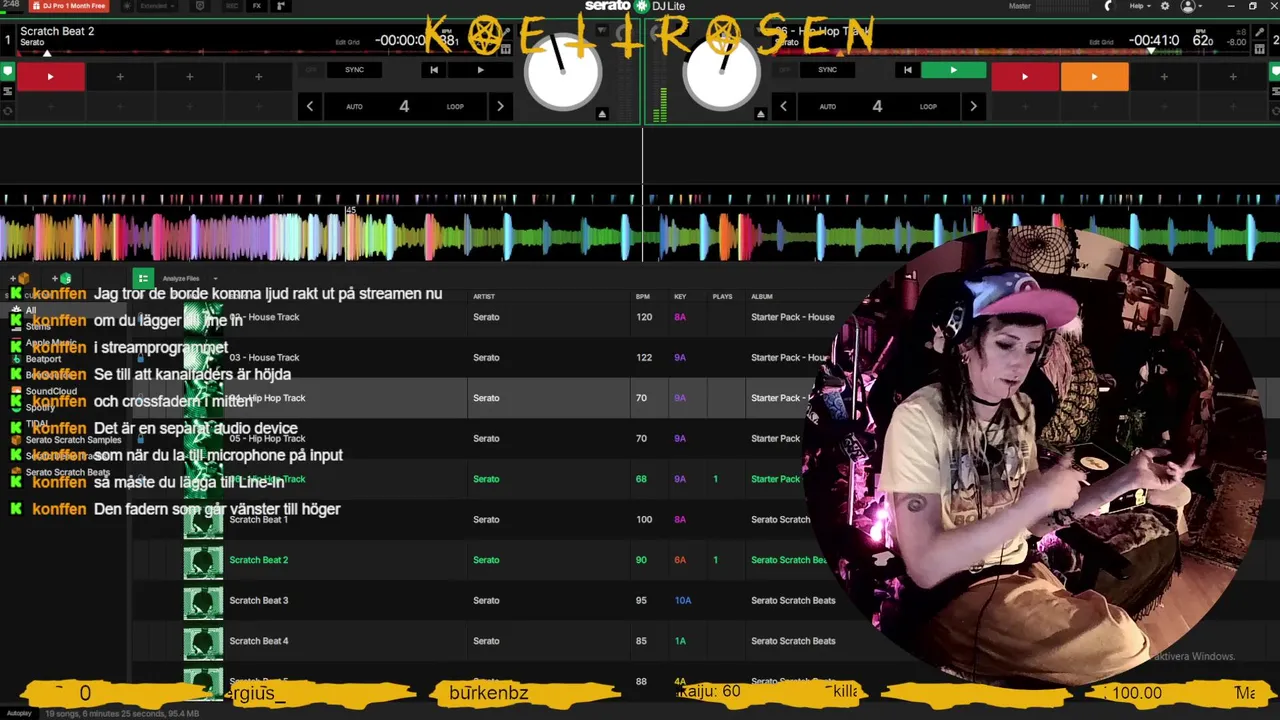The image size is (1280, 720).
Task: Eject track from the left deck
Action: pyautogui.click(x=602, y=114)
